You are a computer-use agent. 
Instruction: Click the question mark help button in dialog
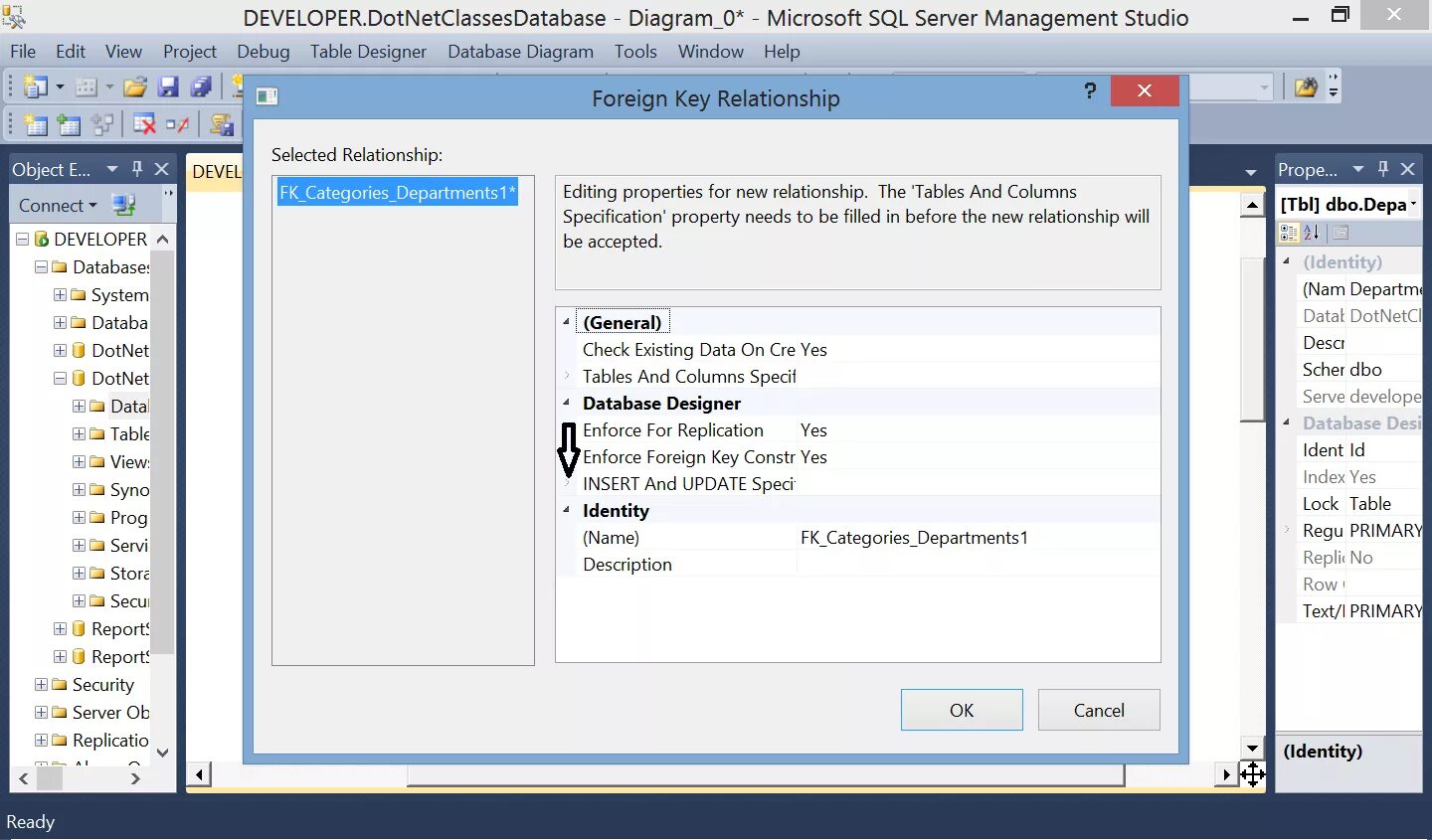(x=1090, y=91)
